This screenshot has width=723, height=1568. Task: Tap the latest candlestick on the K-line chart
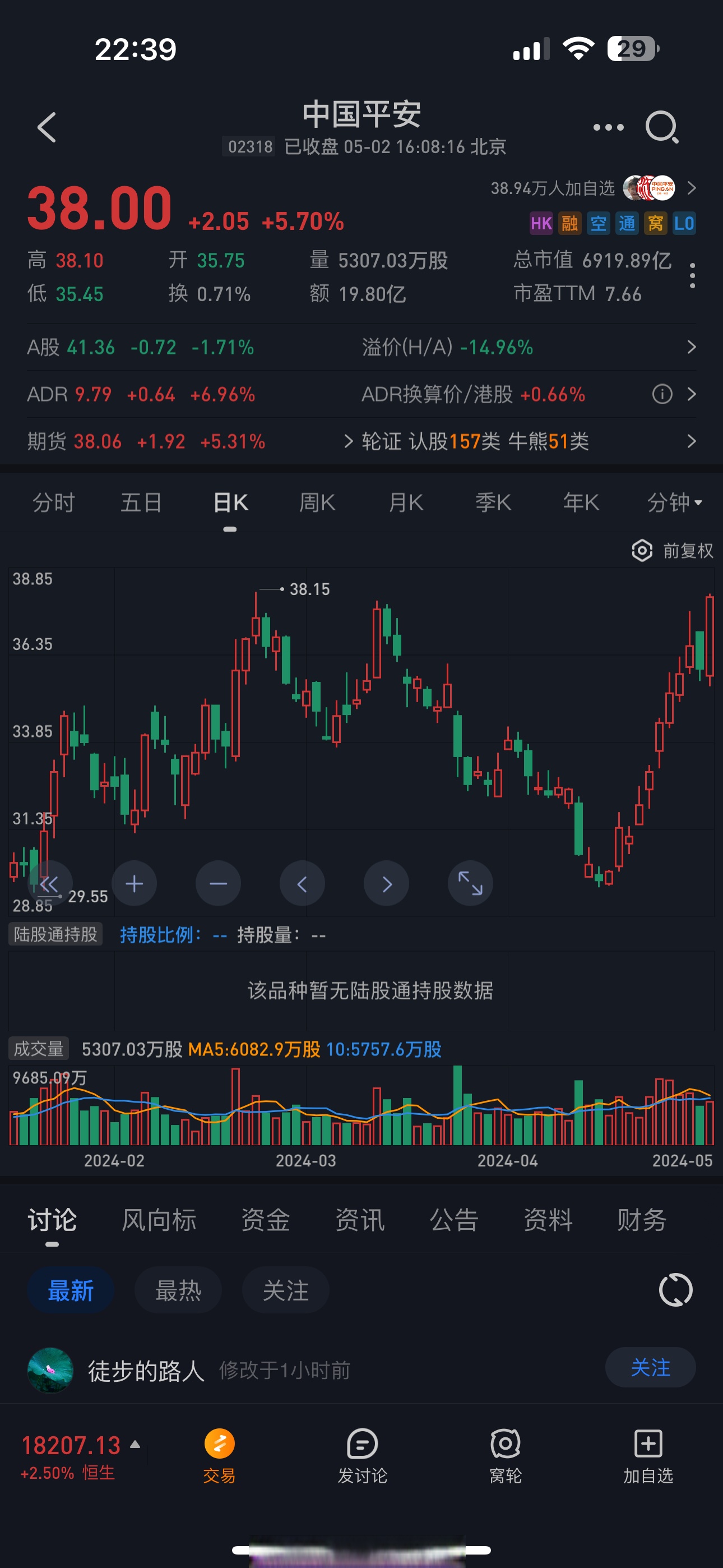(x=710, y=639)
